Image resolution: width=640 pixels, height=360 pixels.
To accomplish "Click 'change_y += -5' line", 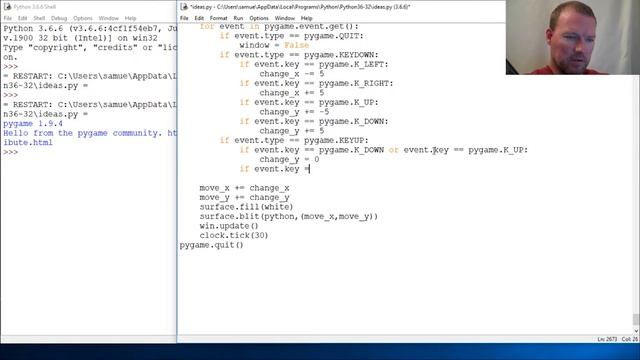I will point(294,112).
